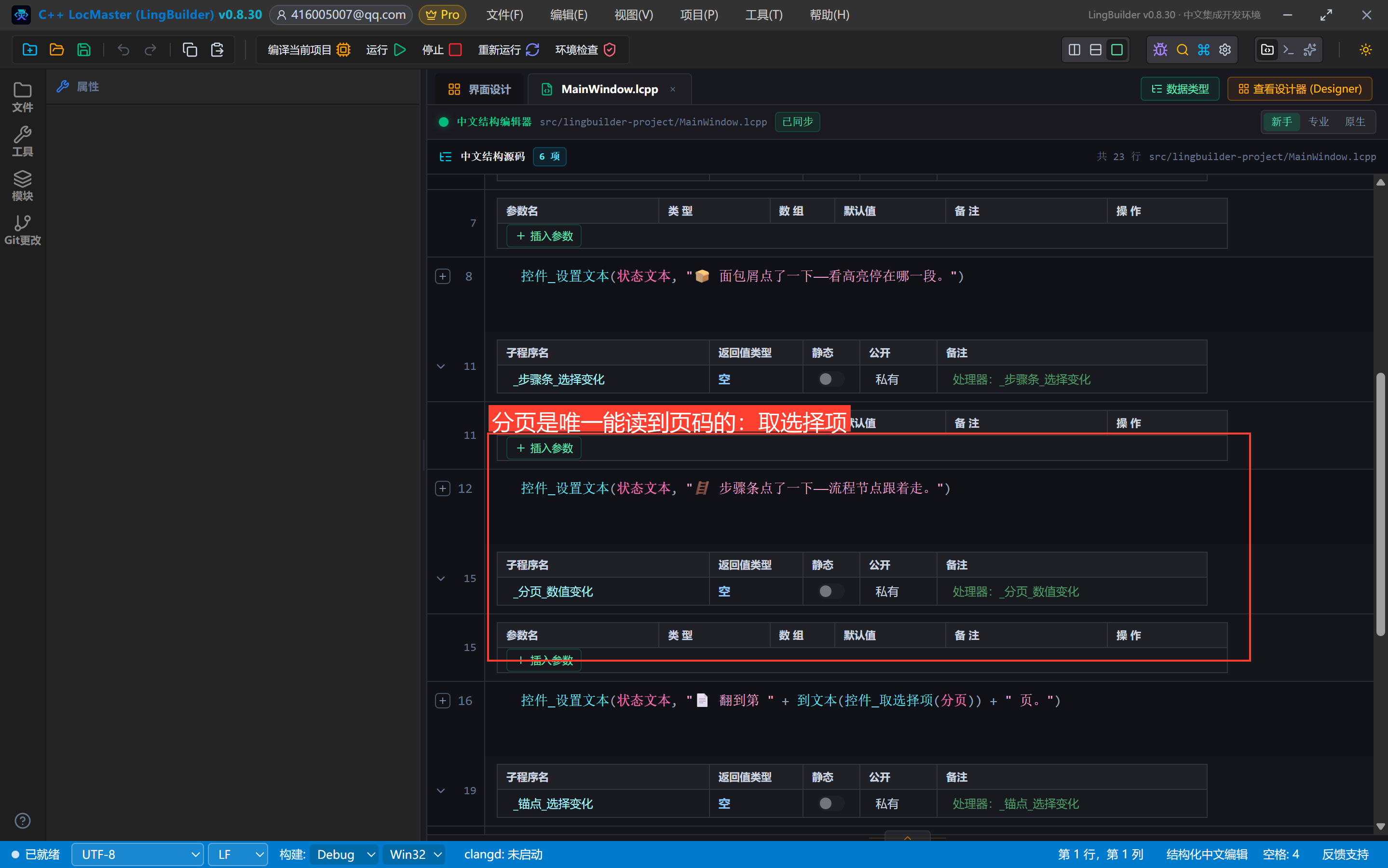The image size is (1388, 868).
Task: Click the 数据类型 button
Action: [1180, 89]
